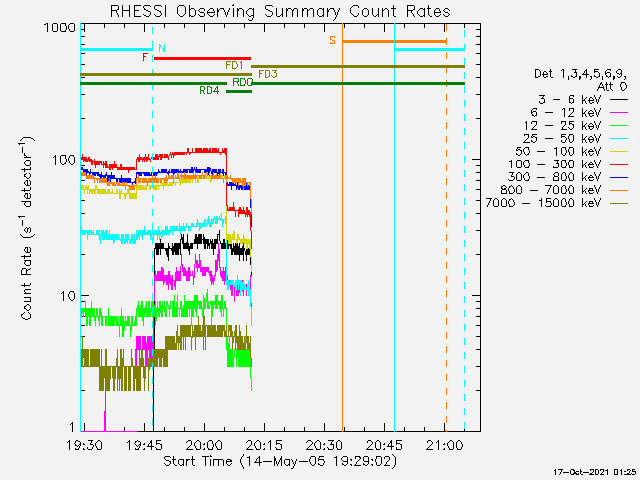Image resolution: width=640 pixels, height=480 pixels.
Task: Click the cyan line swatch for 25 - 50 keV
Action: pyautogui.click(x=619, y=139)
